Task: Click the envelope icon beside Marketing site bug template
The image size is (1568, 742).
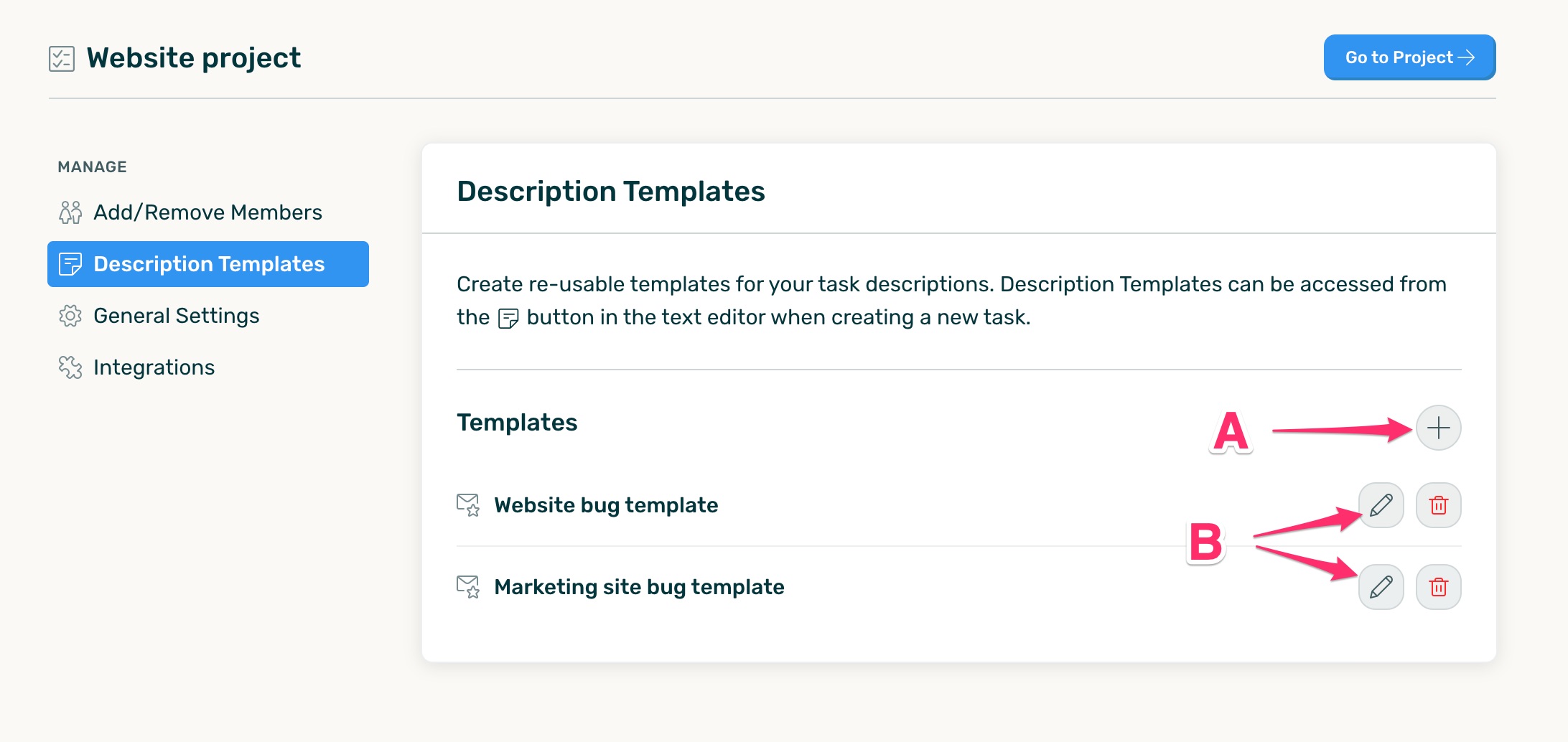Action: 468,586
